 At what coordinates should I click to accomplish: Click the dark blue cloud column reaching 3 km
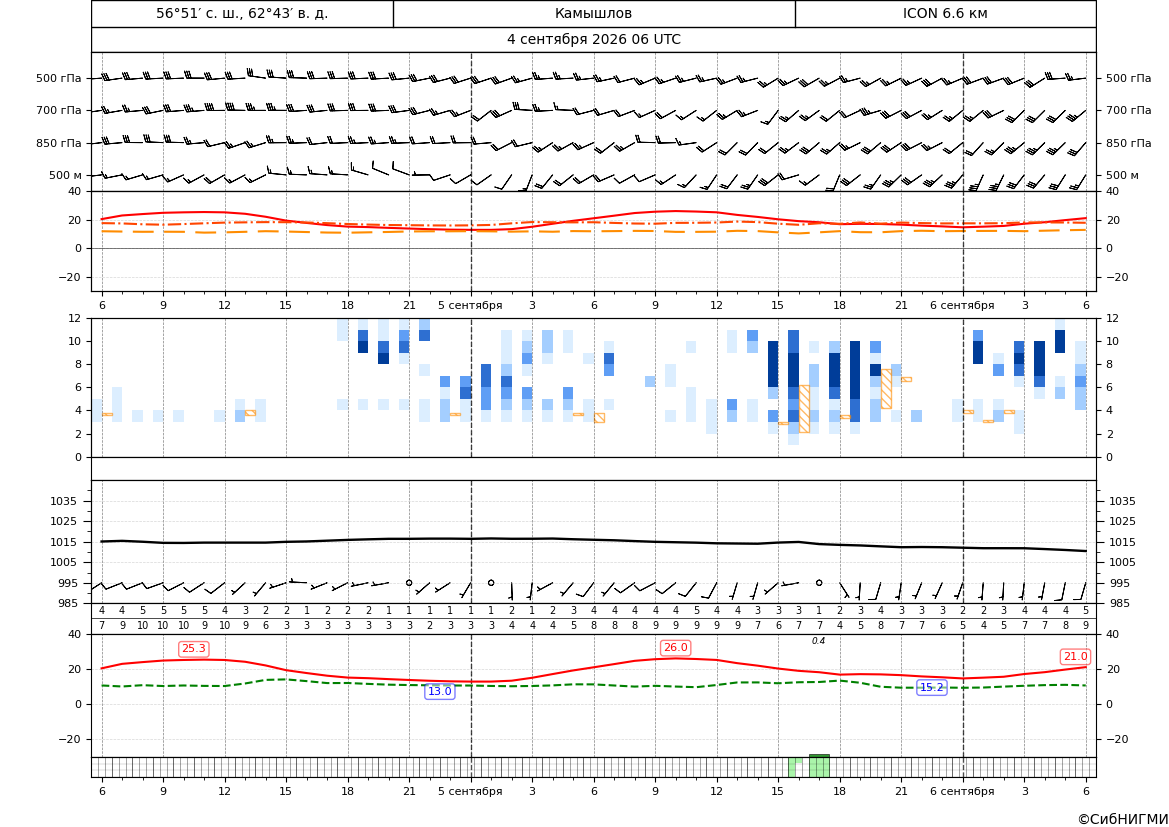(855, 382)
